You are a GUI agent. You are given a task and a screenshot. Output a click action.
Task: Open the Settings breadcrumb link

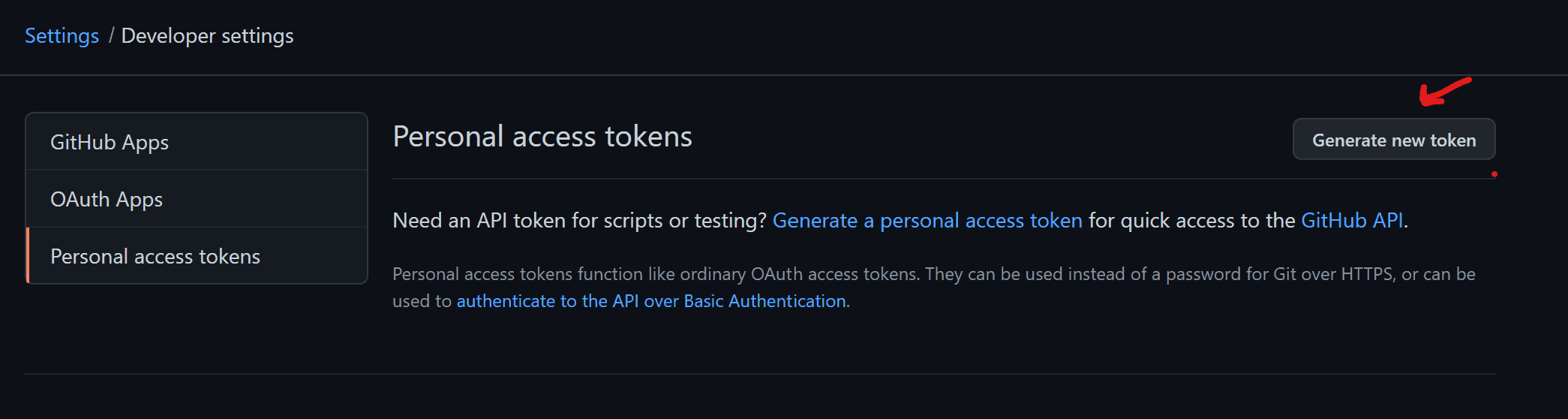pos(62,35)
